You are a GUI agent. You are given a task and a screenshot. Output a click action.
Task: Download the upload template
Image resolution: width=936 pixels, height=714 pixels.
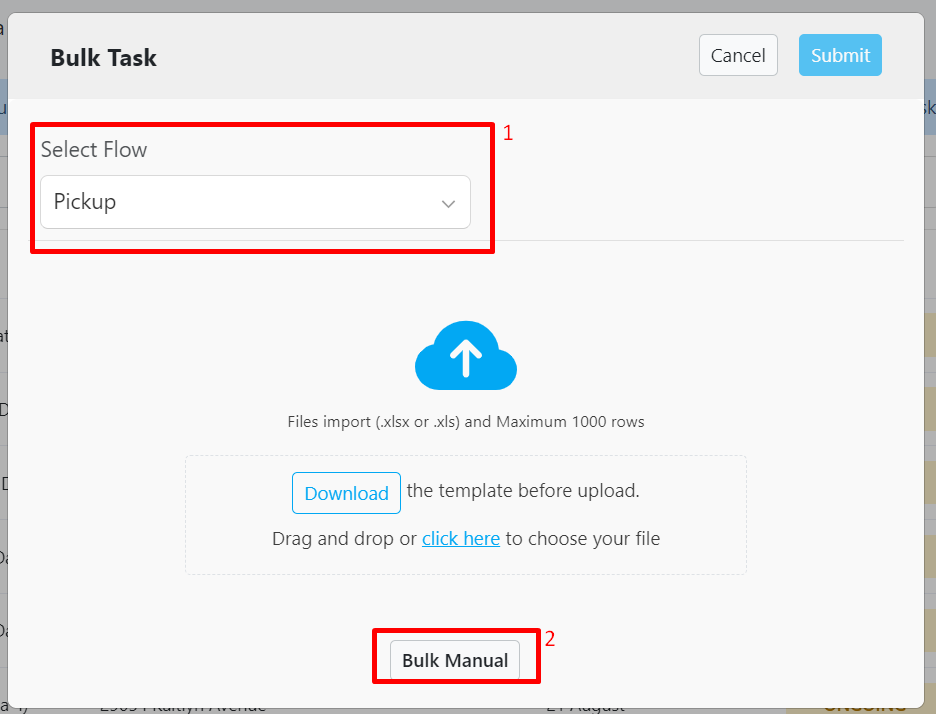[x=346, y=493]
